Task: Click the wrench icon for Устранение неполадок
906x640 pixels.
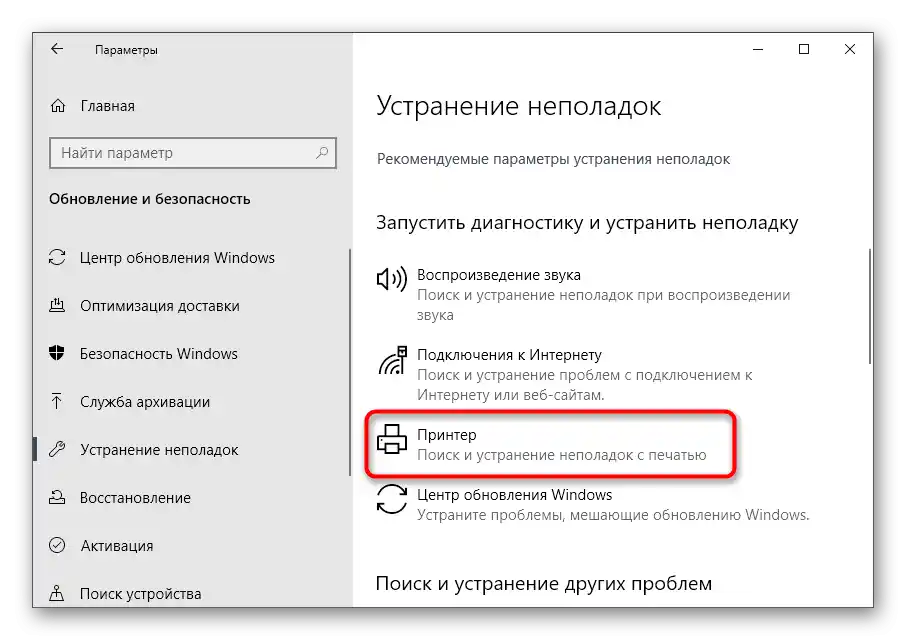Action: click(57, 449)
